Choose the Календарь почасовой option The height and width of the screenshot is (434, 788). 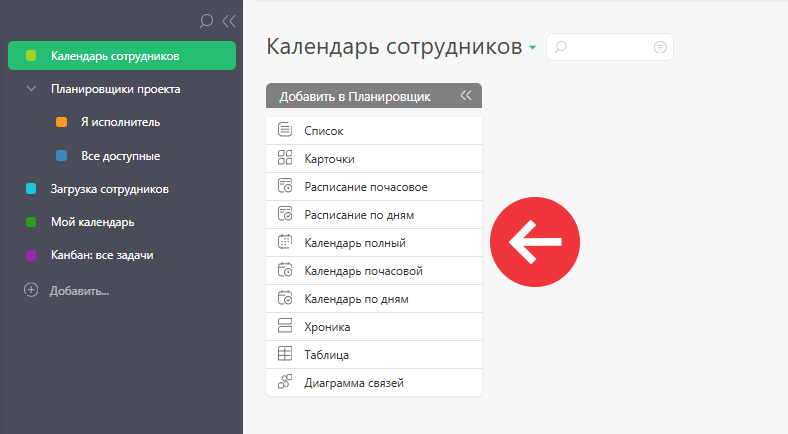point(374,271)
